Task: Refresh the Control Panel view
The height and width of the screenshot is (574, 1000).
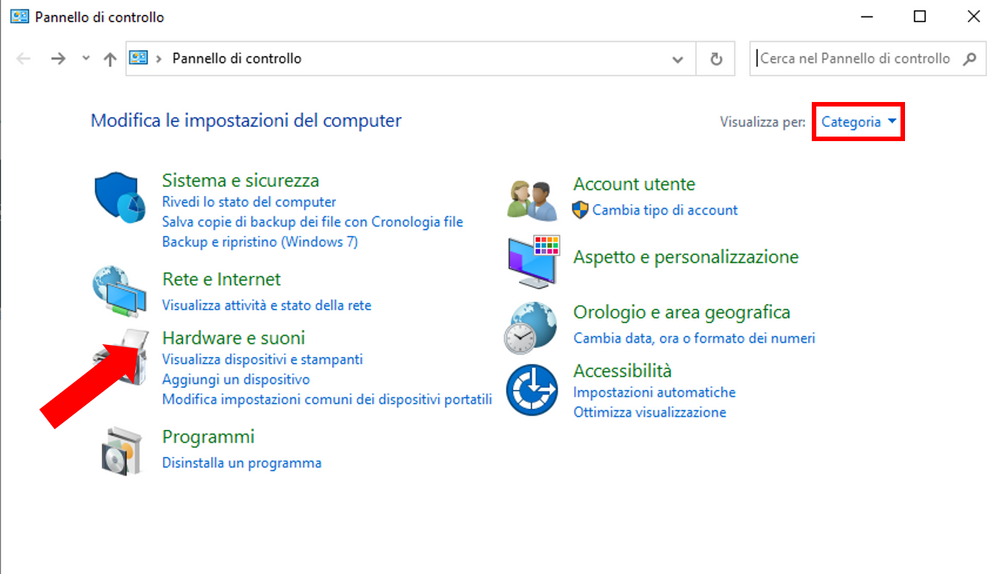Action: pos(716,59)
